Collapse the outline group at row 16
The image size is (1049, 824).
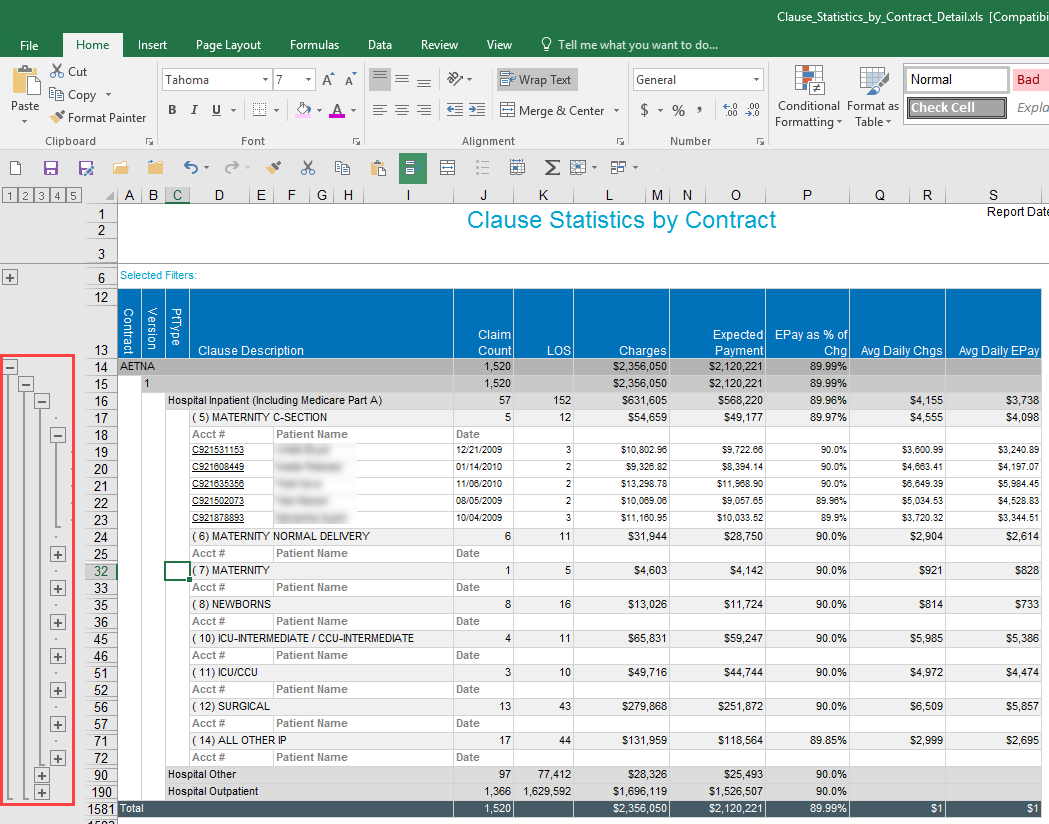pos(41,401)
